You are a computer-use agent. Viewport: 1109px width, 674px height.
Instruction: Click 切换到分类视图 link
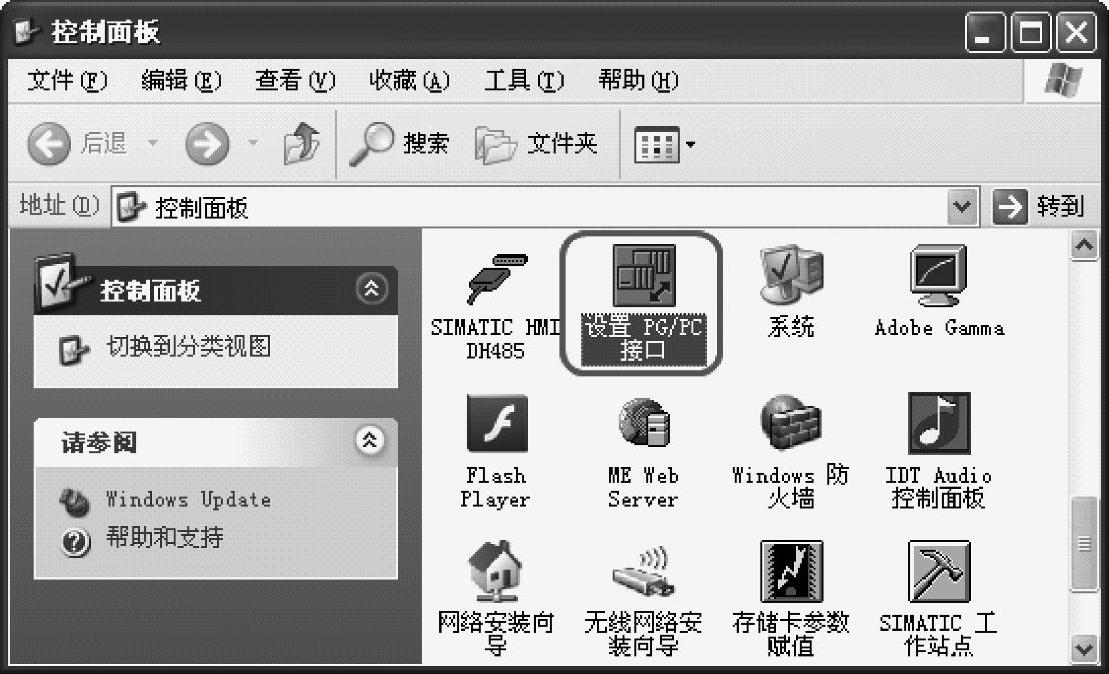click(189, 347)
